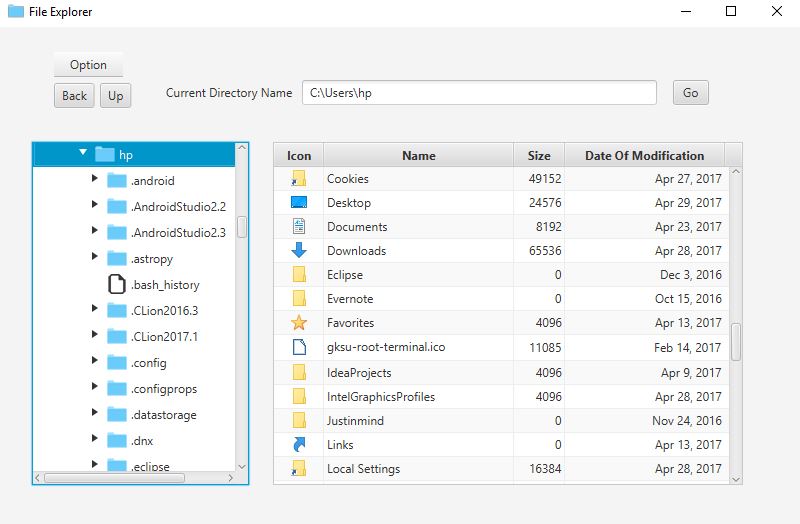800x524 pixels.
Task: Click the tree vertical scrollbar thumb
Action: (x=242, y=227)
